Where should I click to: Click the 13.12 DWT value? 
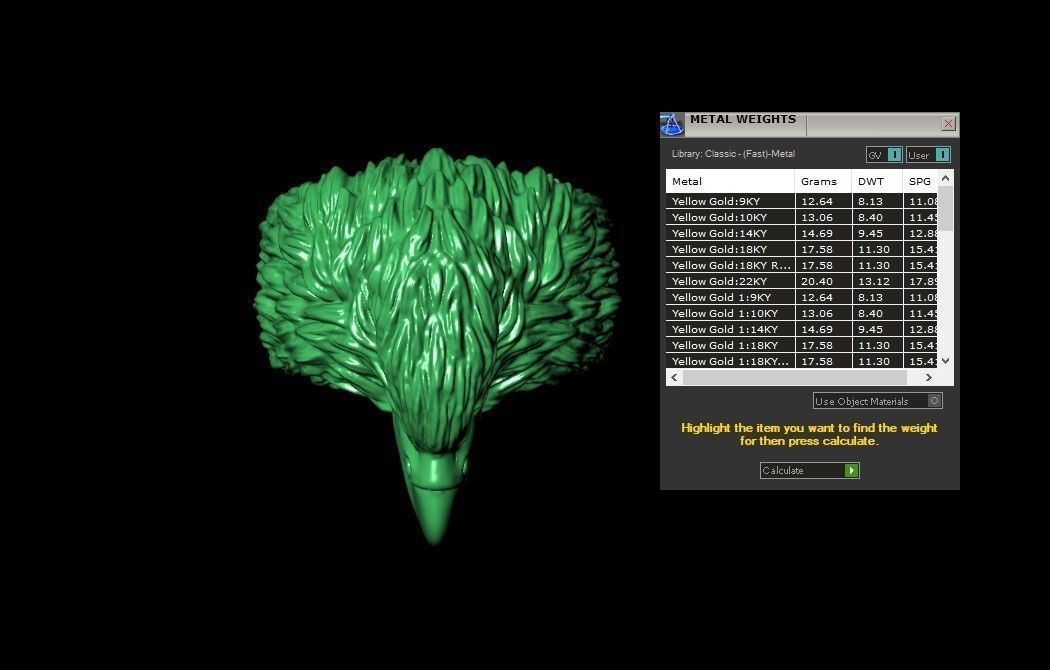pos(874,281)
